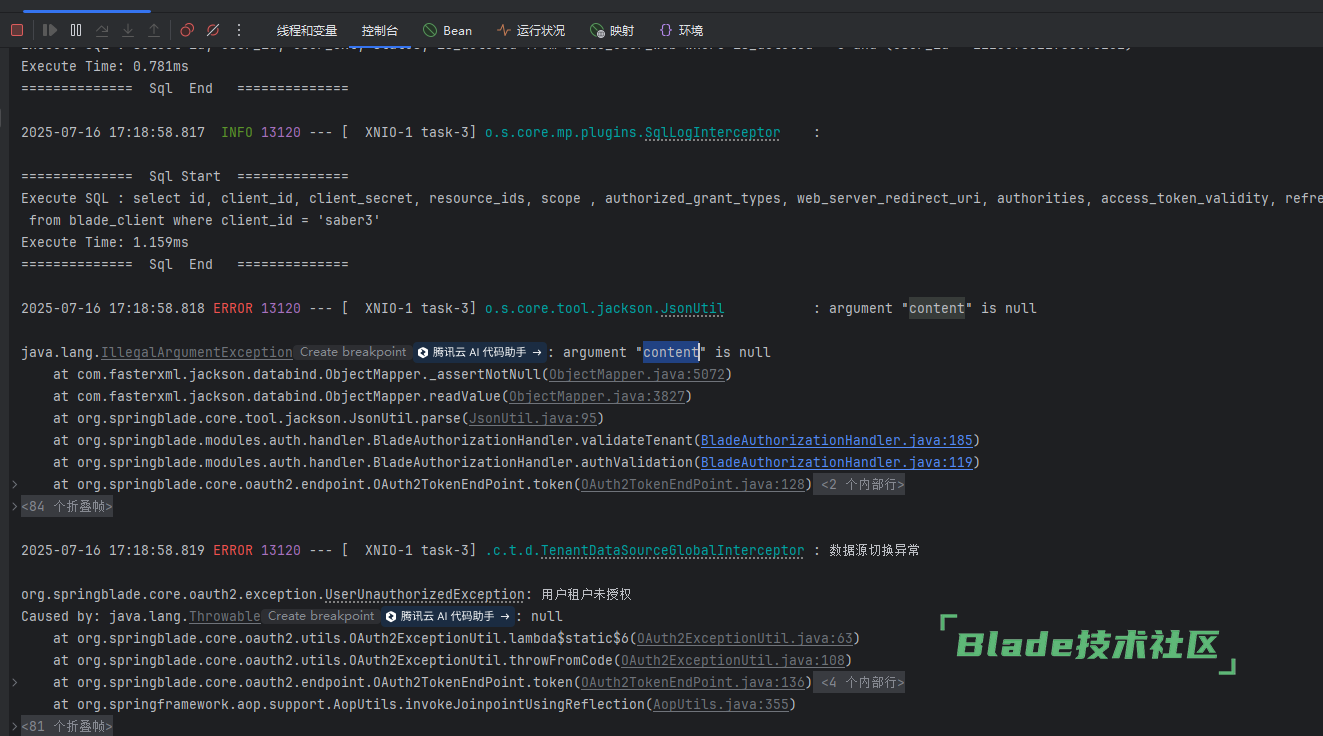Open BladeAuthorizationHandler.java:185 link
The height and width of the screenshot is (736, 1323).
836,441
